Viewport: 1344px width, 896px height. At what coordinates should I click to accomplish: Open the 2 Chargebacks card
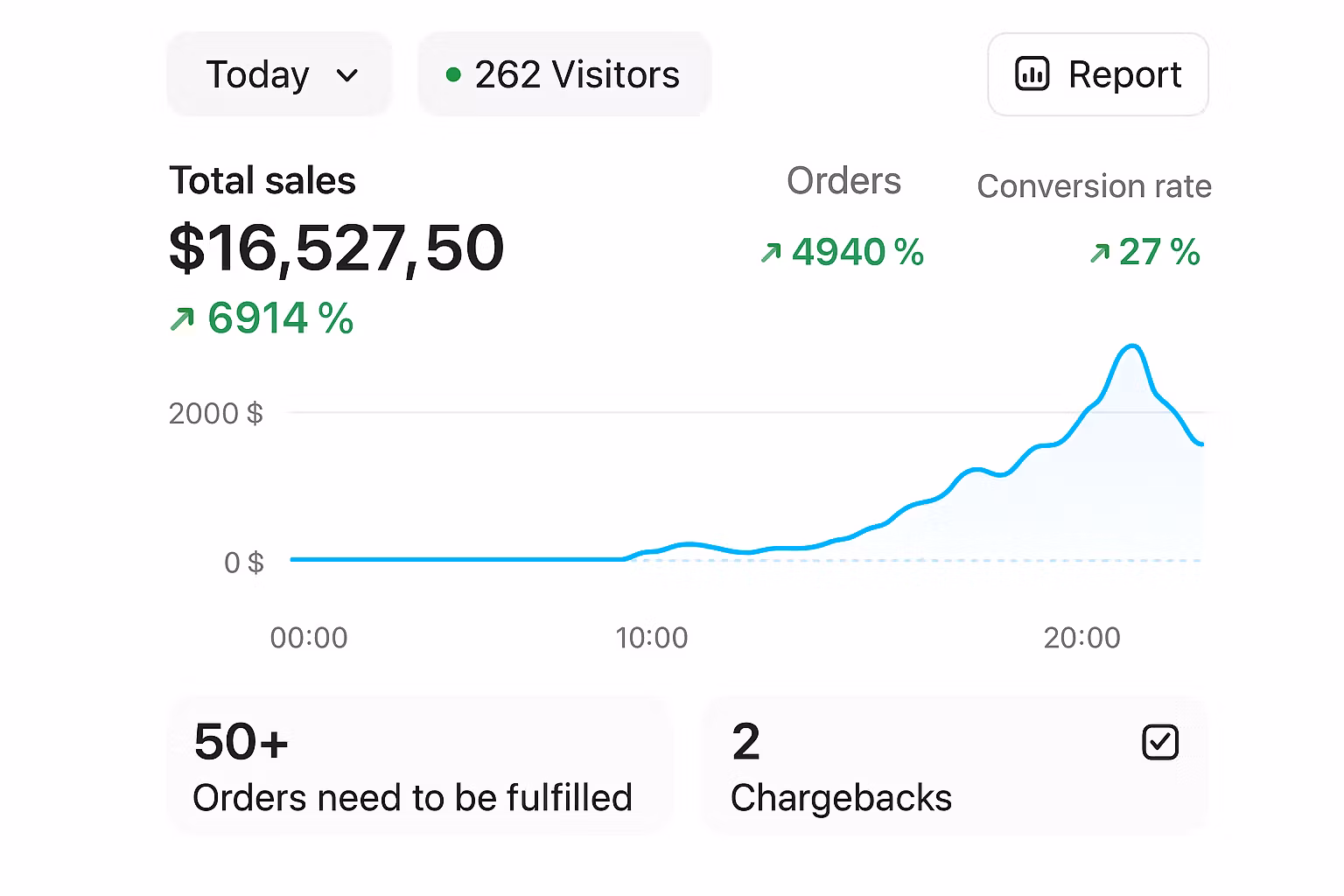point(955,765)
